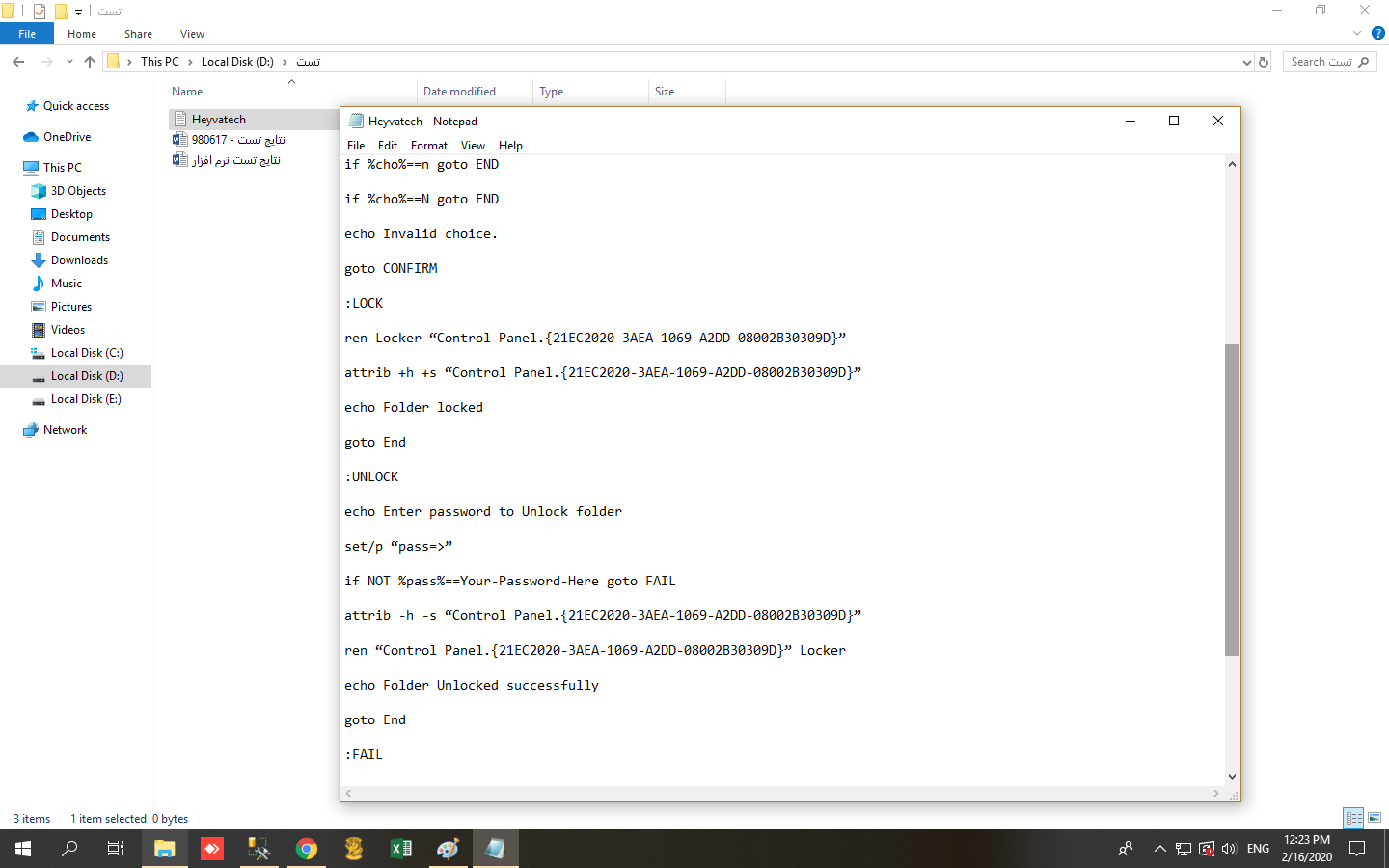1389x868 pixels.
Task: Sort files by Type column
Action: pos(552,92)
